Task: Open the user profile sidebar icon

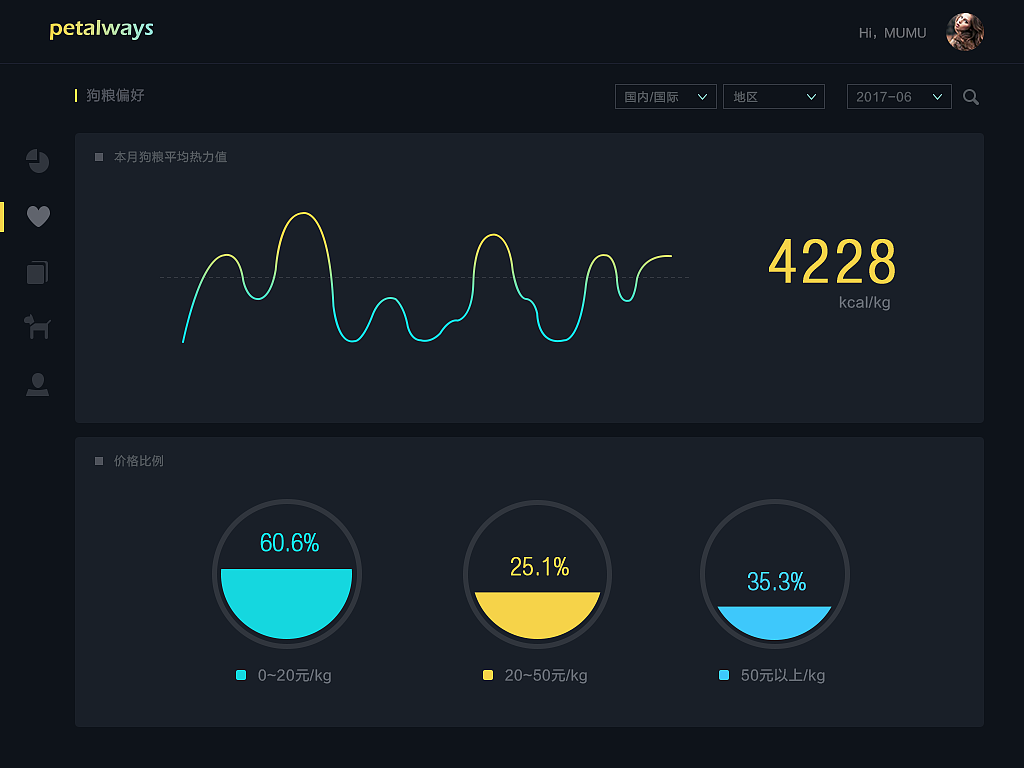Action: pyautogui.click(x=37, y=385)
